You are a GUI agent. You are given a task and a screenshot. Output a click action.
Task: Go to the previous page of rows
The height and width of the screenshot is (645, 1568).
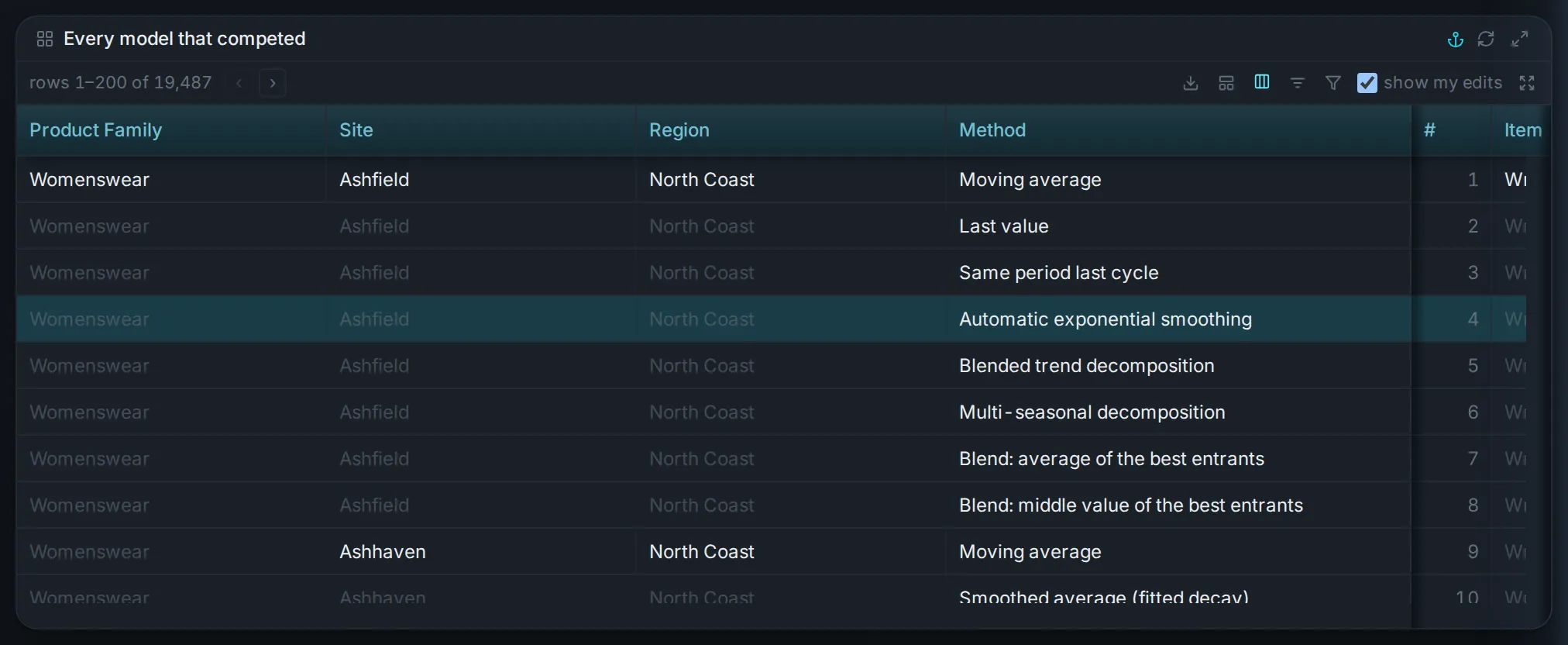pos(239,83)
